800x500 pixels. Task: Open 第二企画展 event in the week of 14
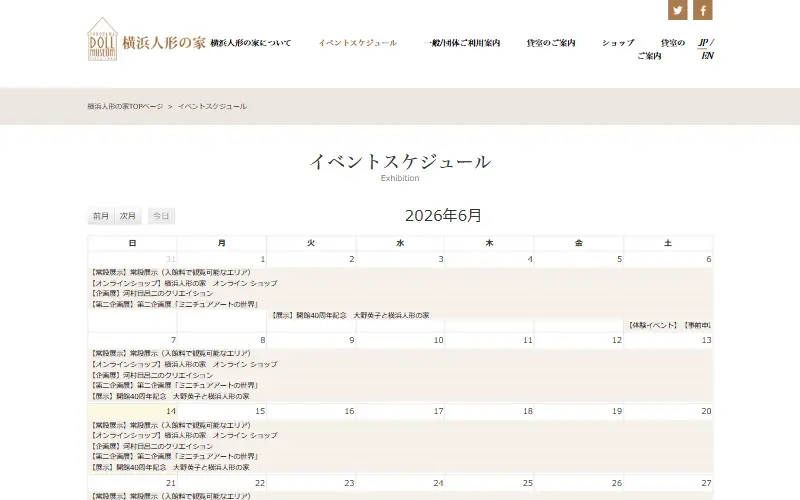click(x=400, y=457)
